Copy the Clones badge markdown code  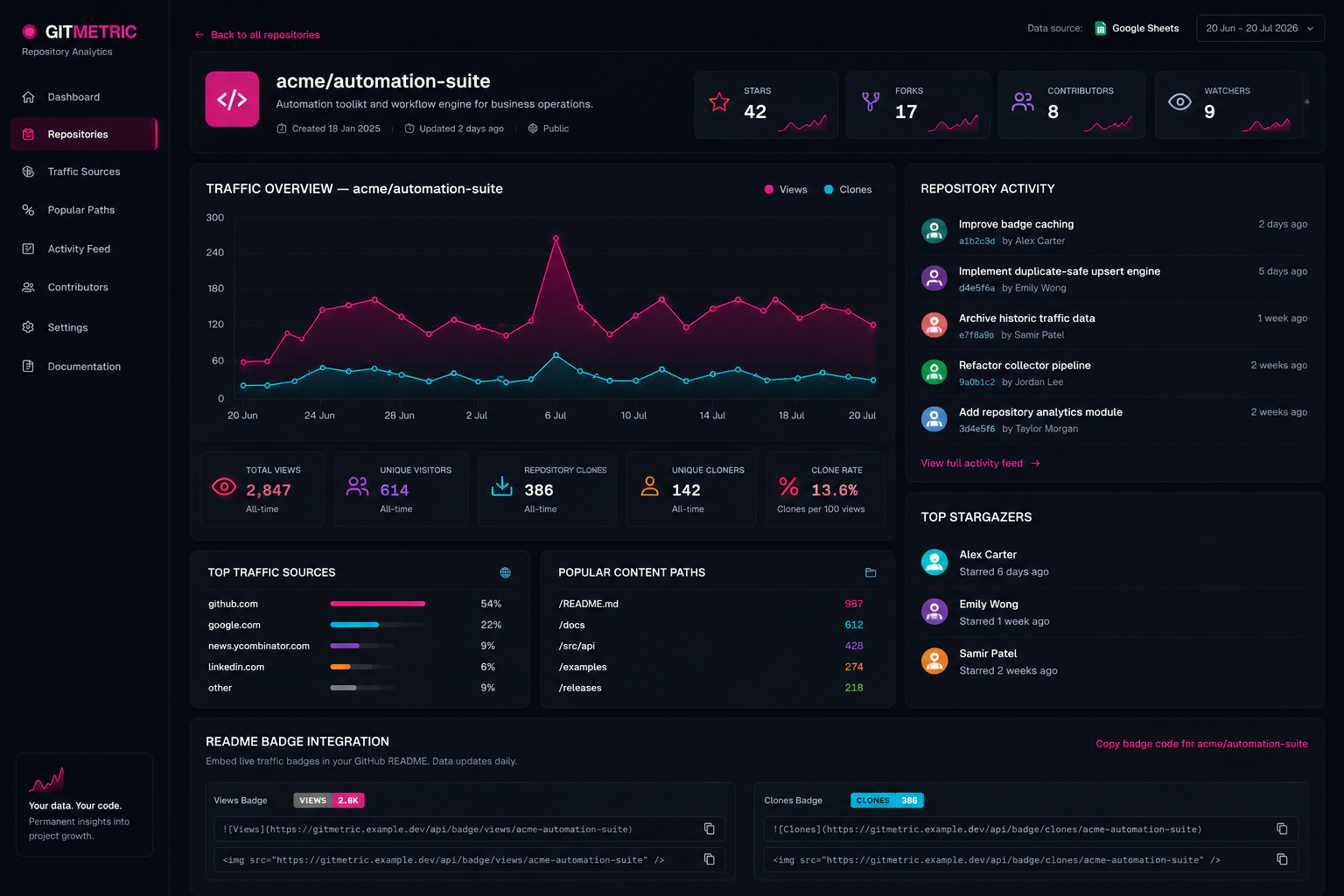(x=1282, y=829)
